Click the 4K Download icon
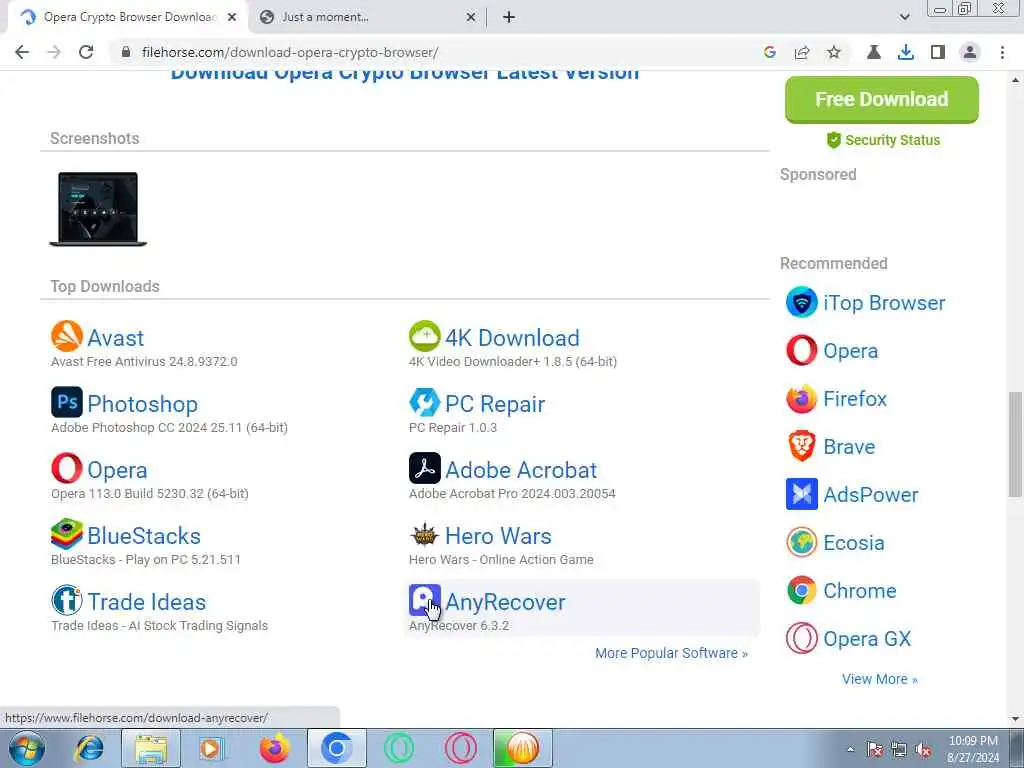This screenshot has width=1024, height=768. [424, 336]
